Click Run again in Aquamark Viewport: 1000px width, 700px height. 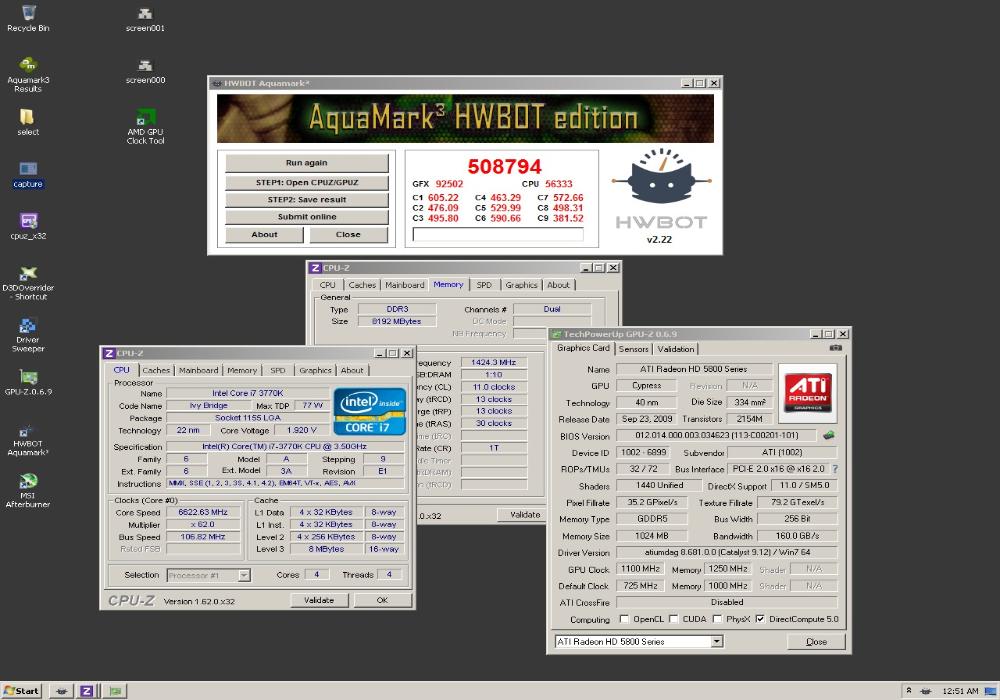tap(307, 163)
